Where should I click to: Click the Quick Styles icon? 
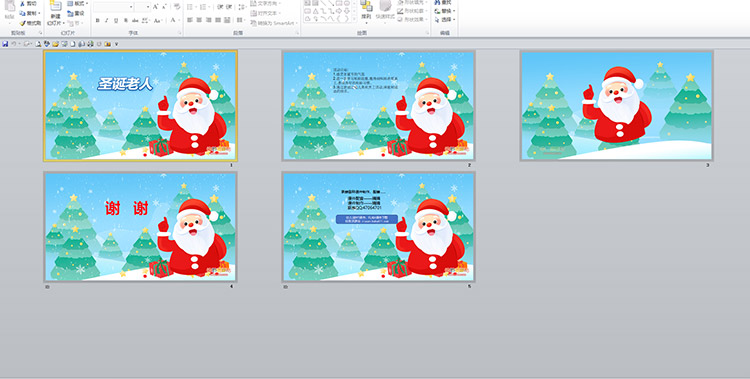[x=385, y=6]
